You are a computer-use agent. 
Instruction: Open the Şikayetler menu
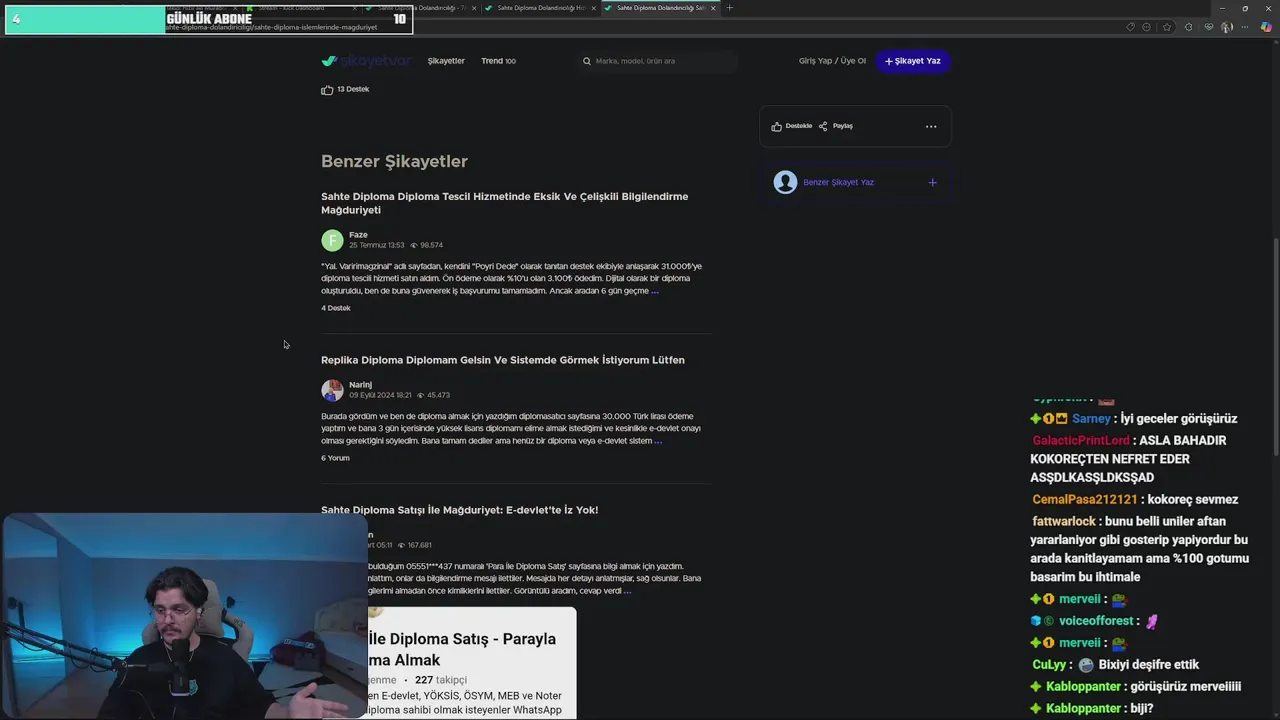point(446,61)
